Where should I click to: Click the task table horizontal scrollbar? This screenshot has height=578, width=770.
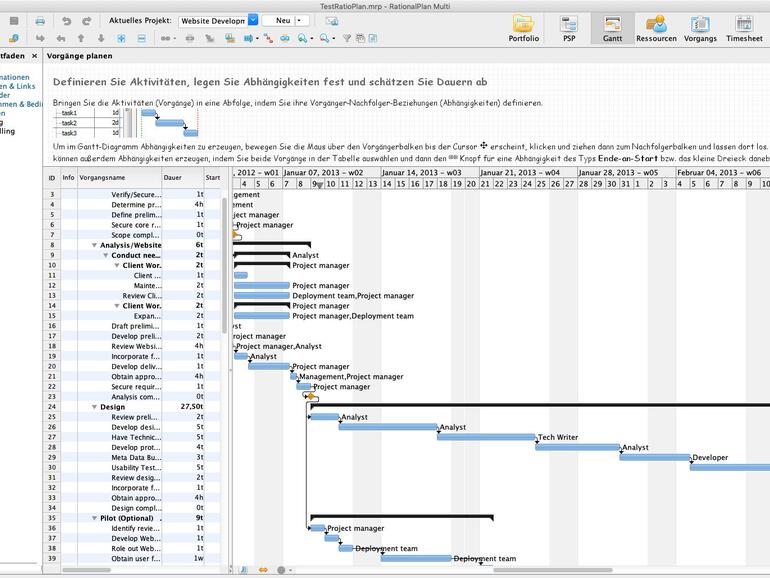coord(86,570)
